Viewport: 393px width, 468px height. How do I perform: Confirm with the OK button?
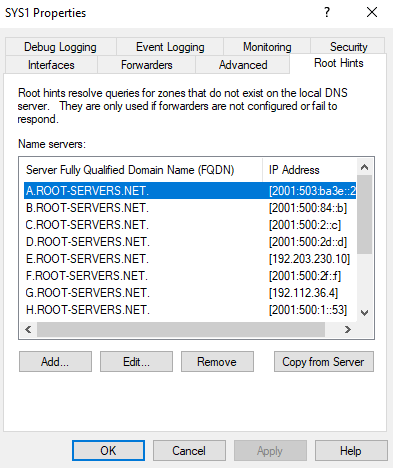pos(108,451)
